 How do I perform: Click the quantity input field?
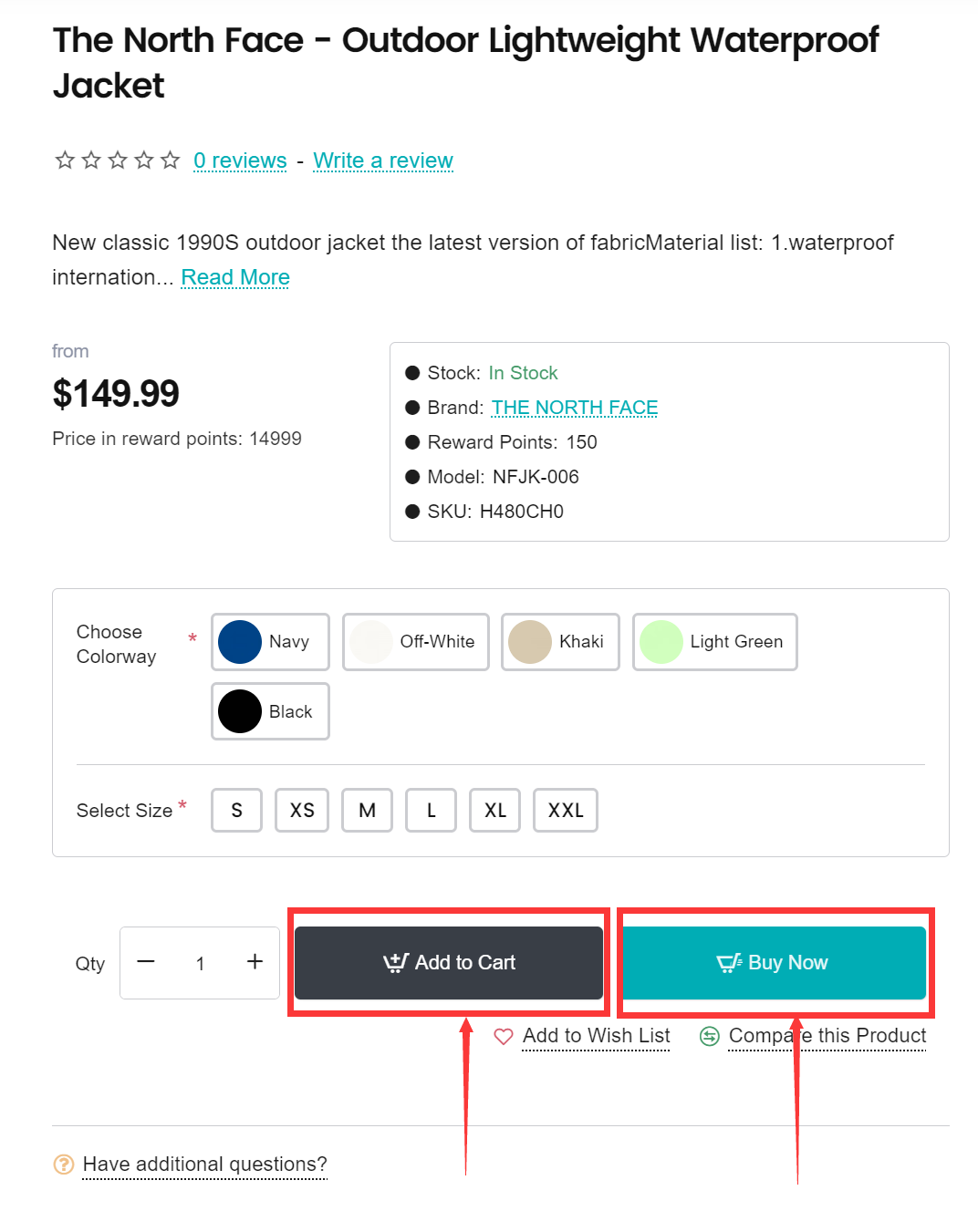(x=200, y=963)
